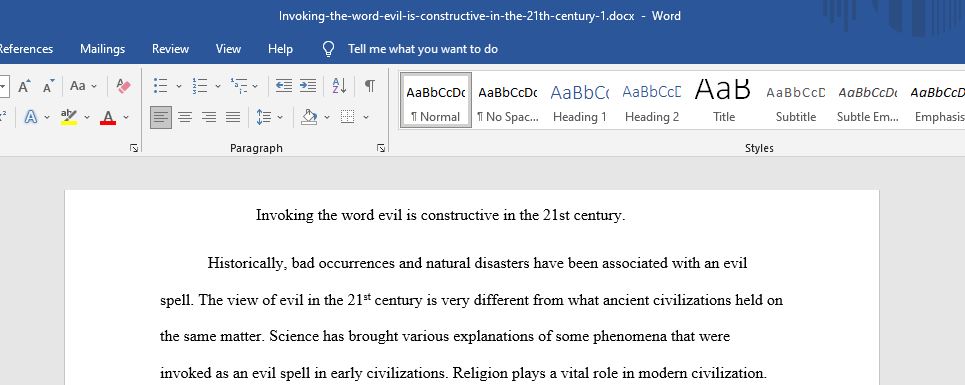Apply the yellow text highlight color

[x=69, y=117]
